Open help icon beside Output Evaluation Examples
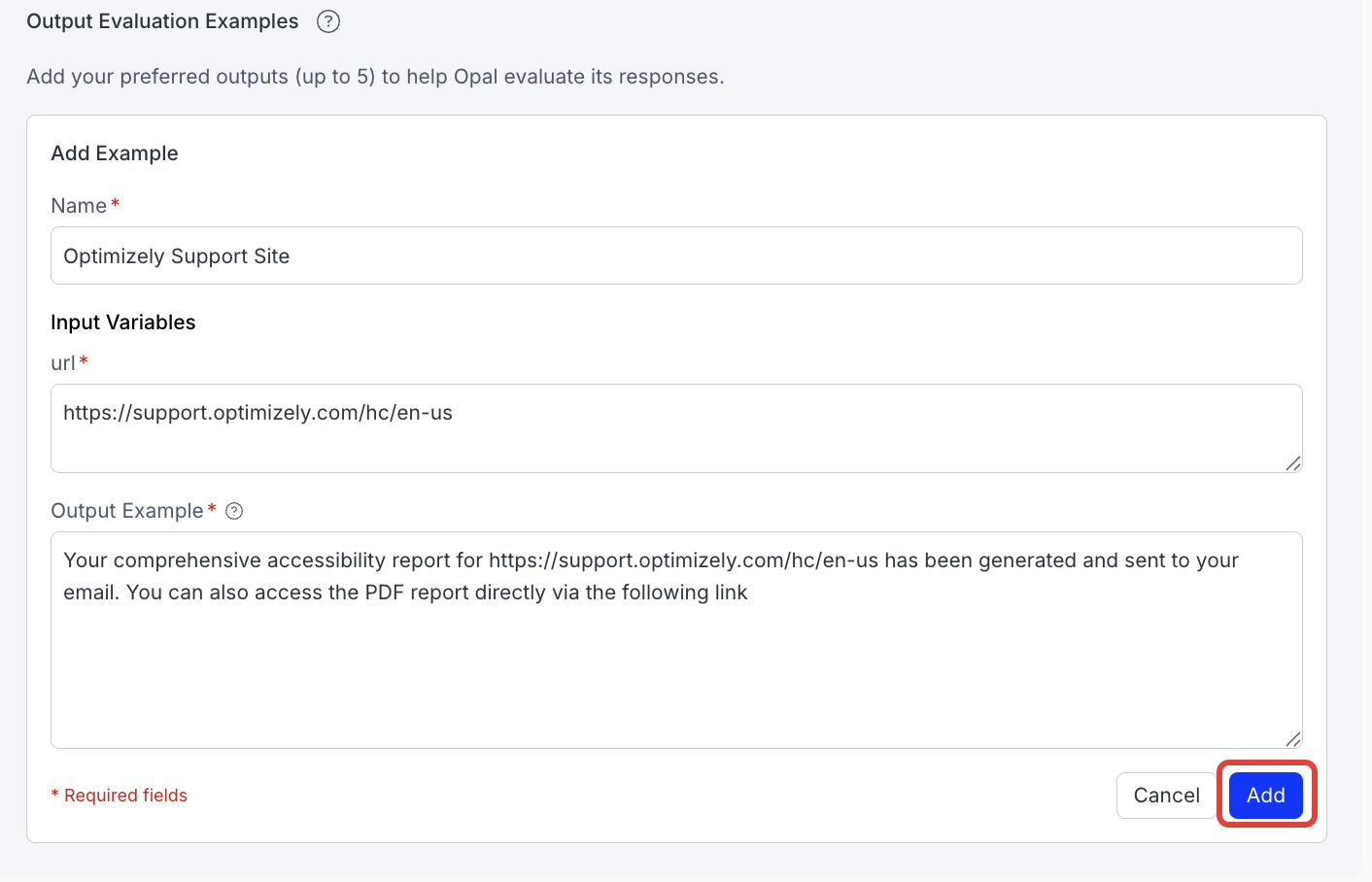Viewport: 1372px width, 882px height. click(x=328, y=21)
